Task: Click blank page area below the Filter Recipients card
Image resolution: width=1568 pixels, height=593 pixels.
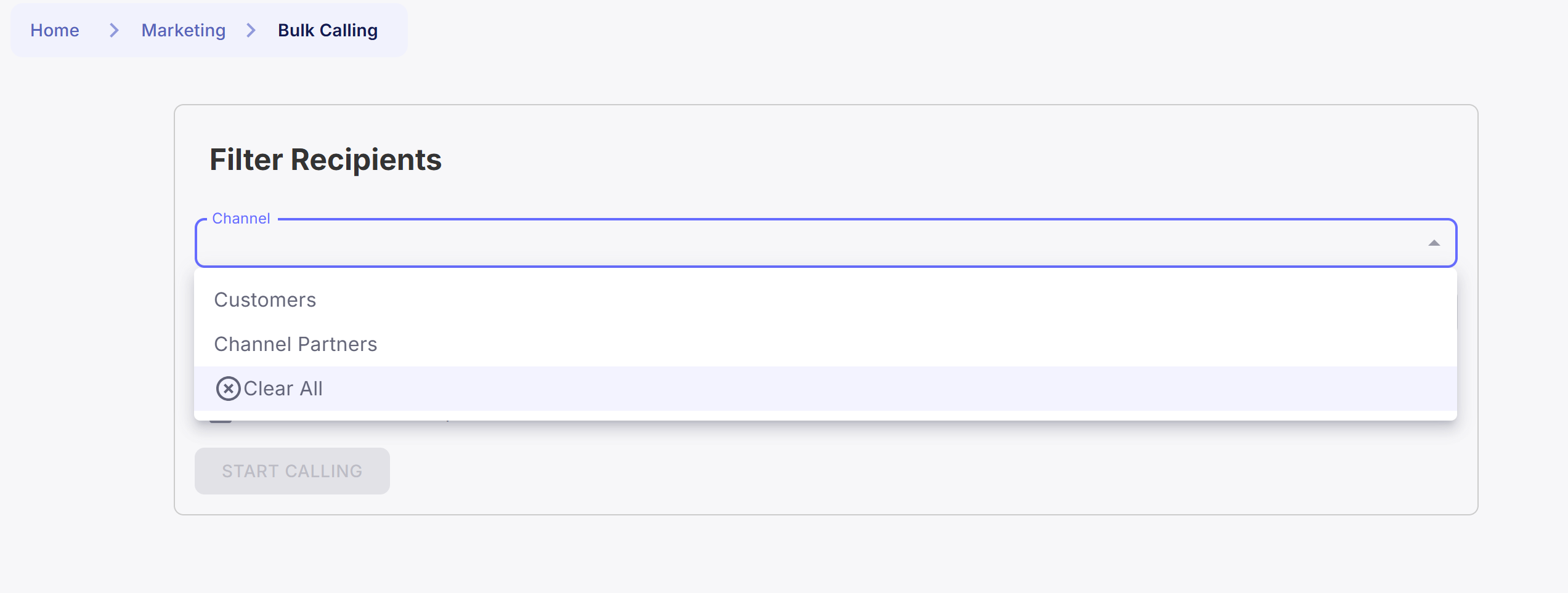Action: coord(801,554)
